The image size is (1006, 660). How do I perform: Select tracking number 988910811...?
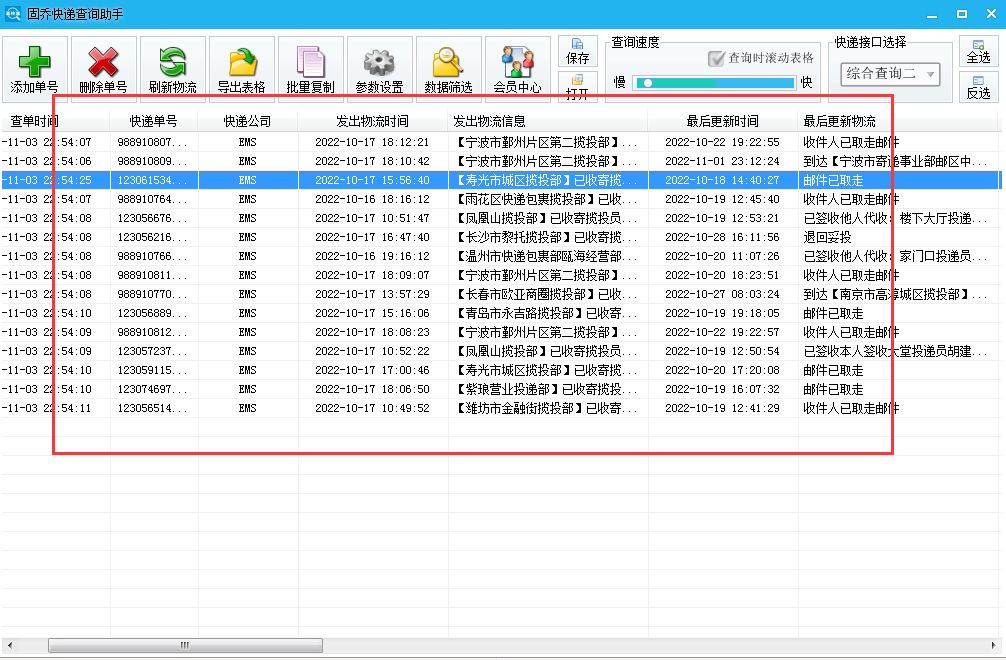click(152, 275)
